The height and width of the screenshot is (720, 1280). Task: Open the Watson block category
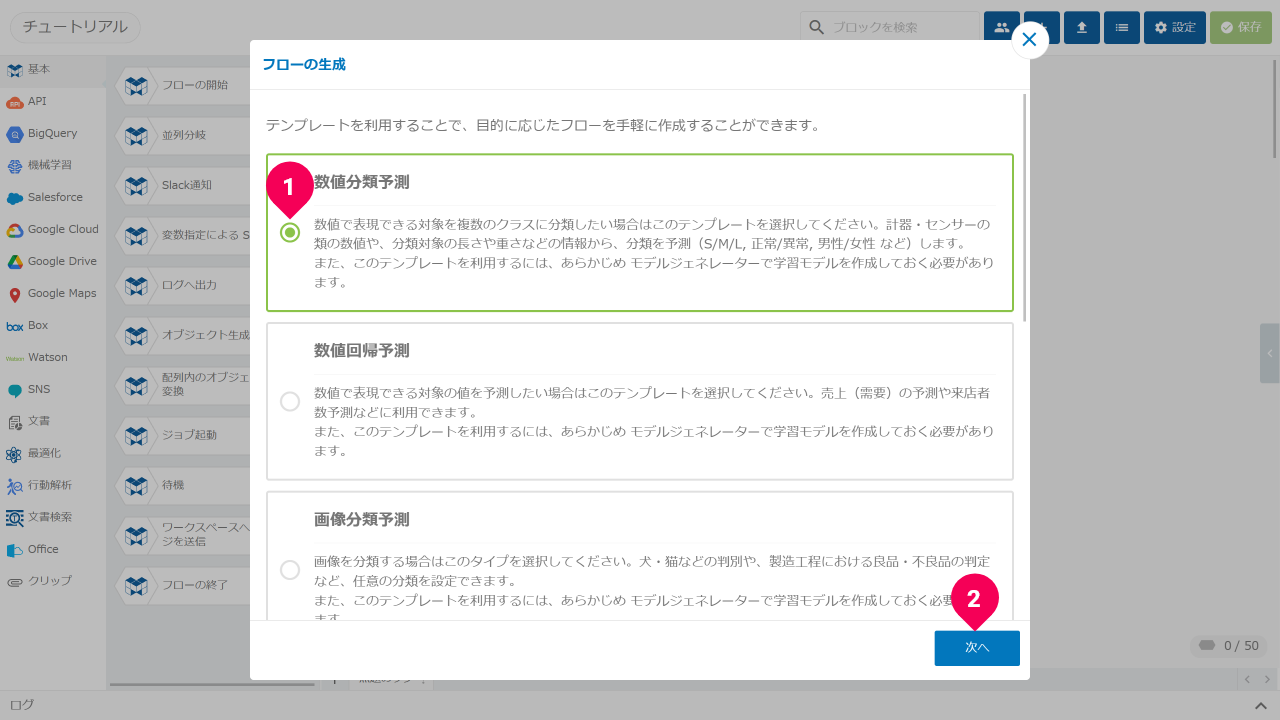[15, 358]
